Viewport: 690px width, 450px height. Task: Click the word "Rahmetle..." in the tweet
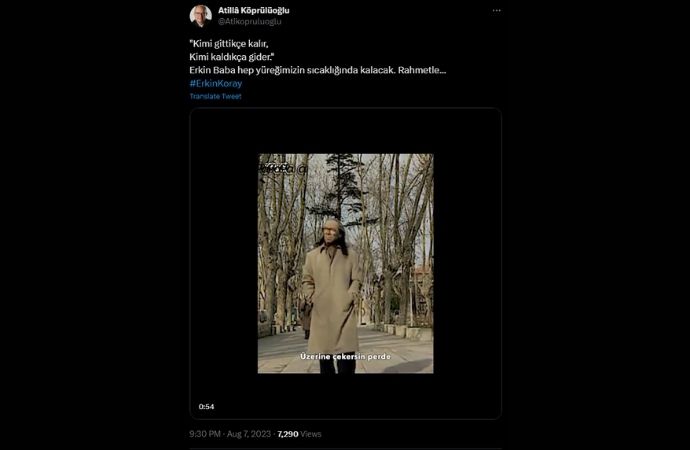[421, 70]
